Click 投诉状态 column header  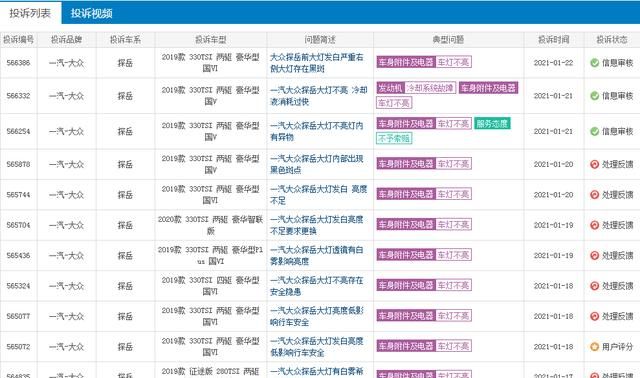pos(612,40)
